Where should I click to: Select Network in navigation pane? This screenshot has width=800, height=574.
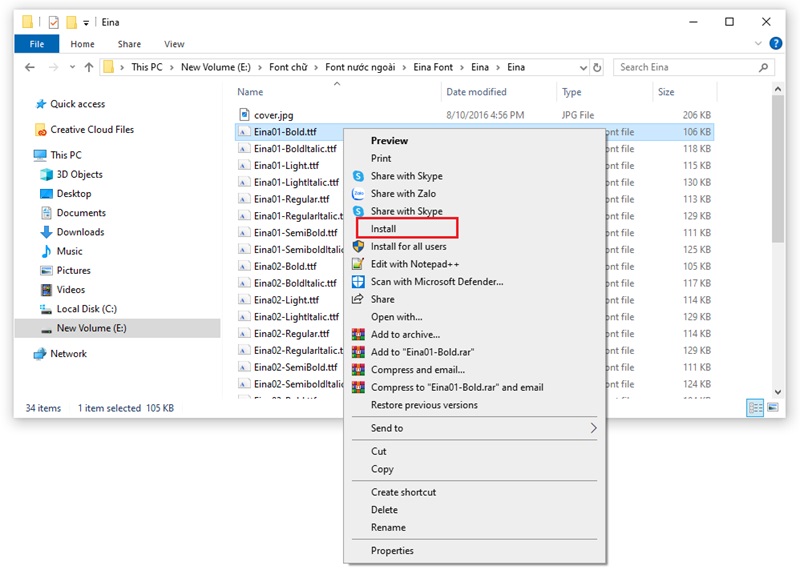click(68, 354)
